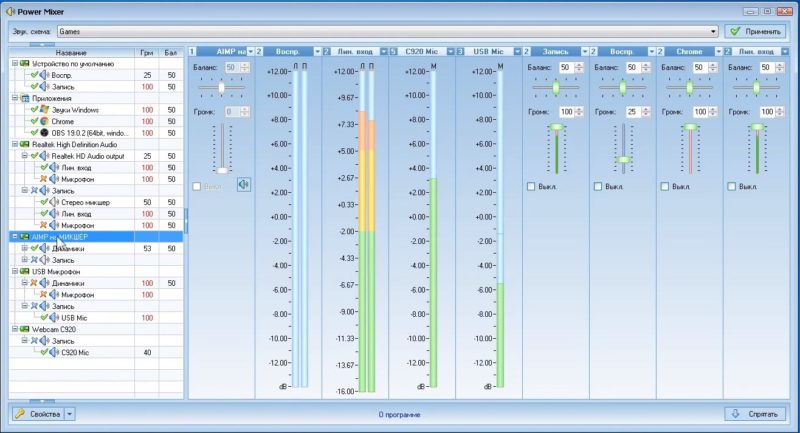Click the speaker icon beside Realtek HD Audio output

pyautogui.click(x=43, y=156)
